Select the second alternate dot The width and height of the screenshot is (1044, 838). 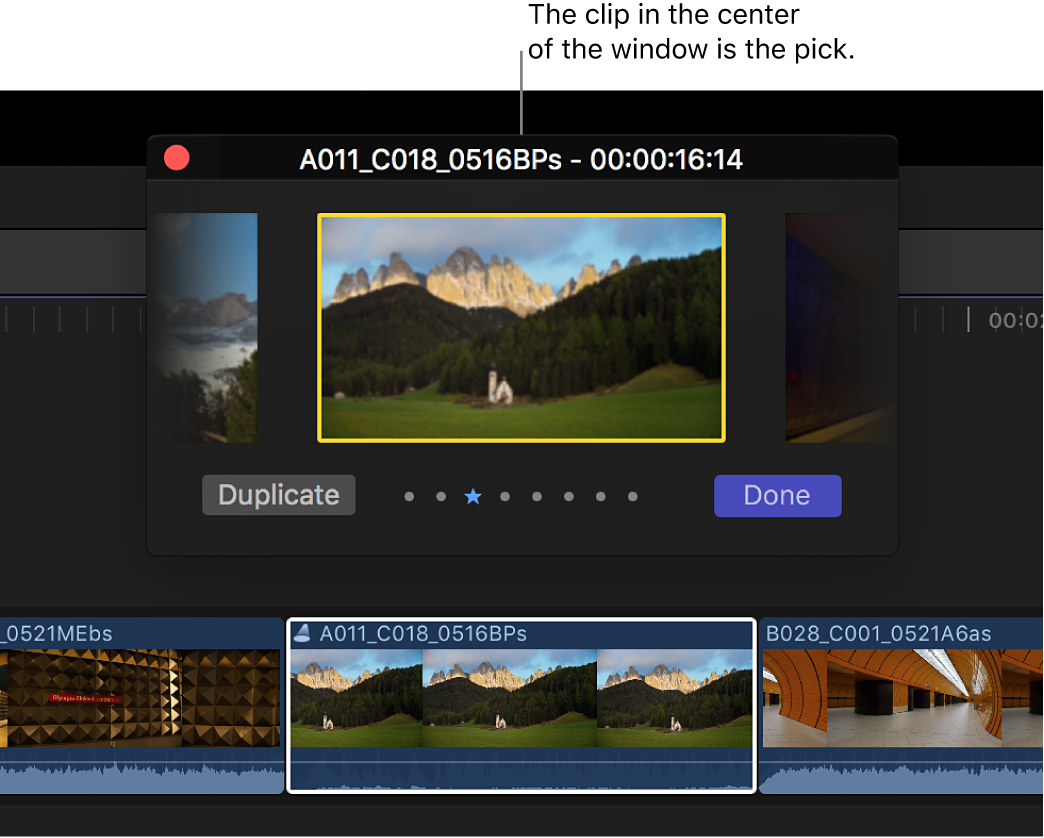click(441, 495)
